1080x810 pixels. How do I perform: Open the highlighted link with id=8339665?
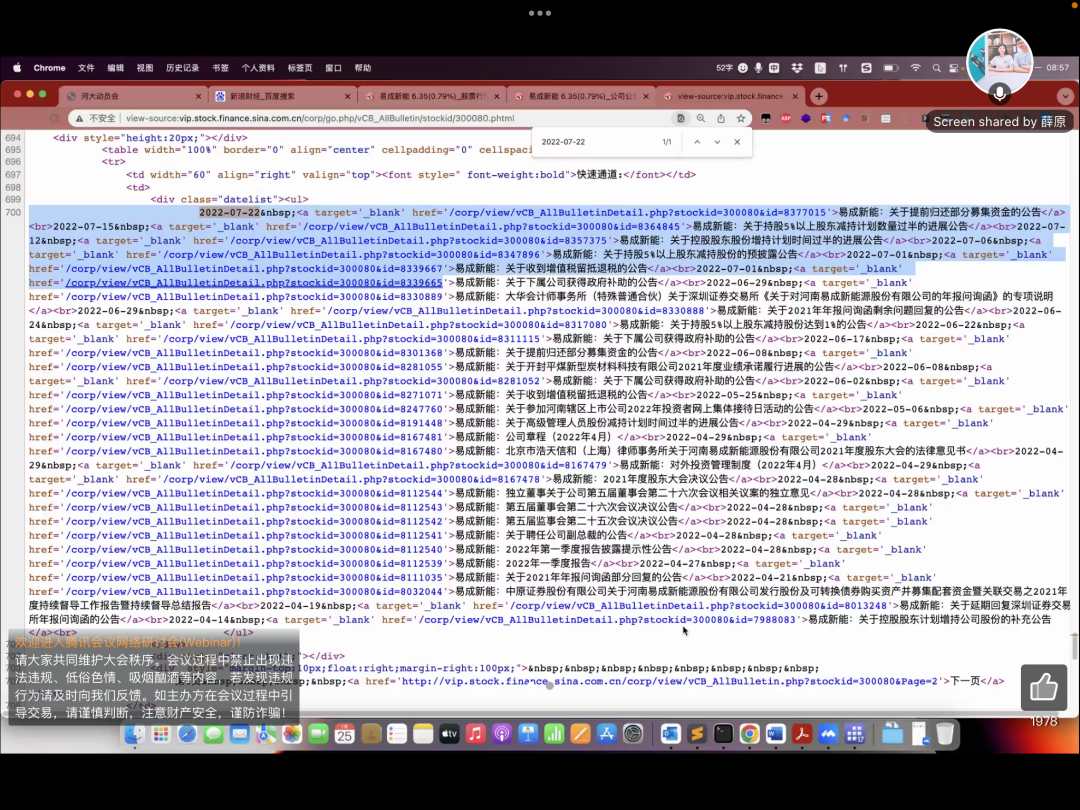(x=254, y=283)
